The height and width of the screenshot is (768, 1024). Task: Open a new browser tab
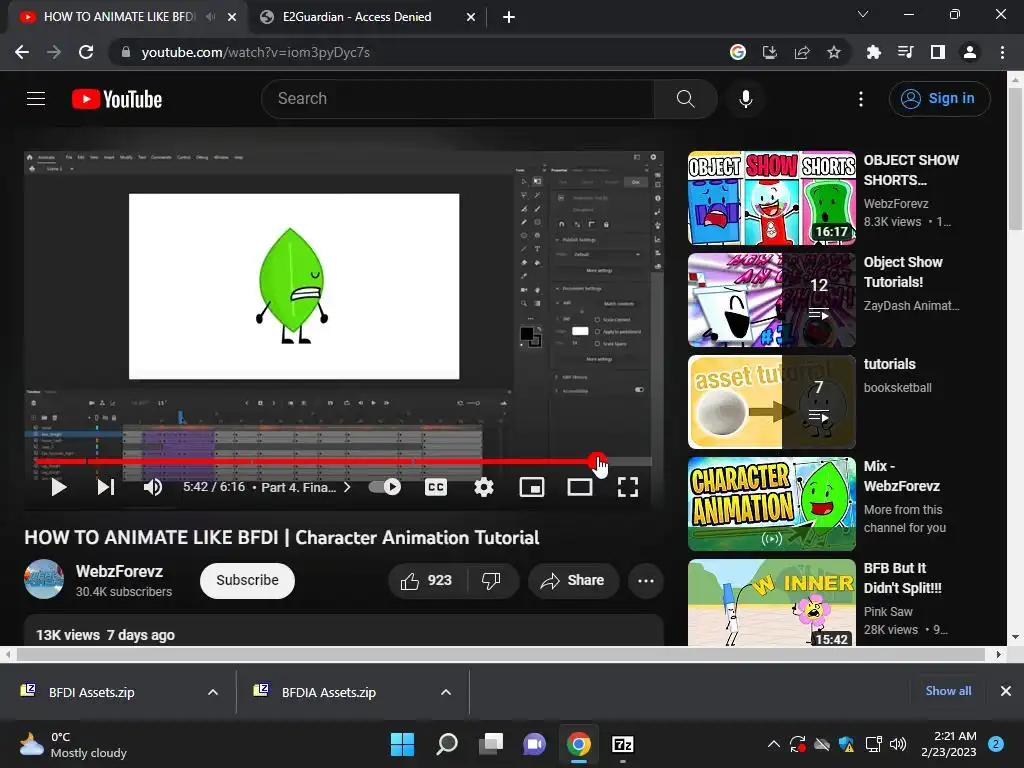tap(509, 17)
